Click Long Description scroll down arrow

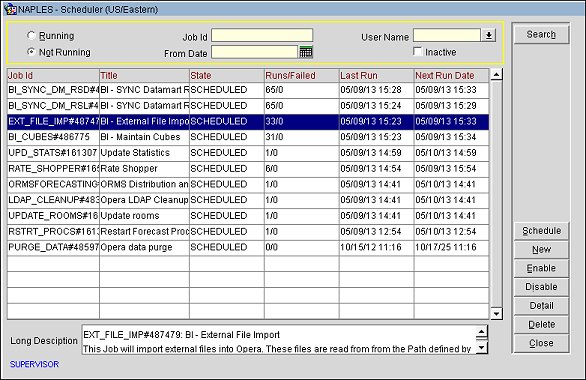pos(482,348)
